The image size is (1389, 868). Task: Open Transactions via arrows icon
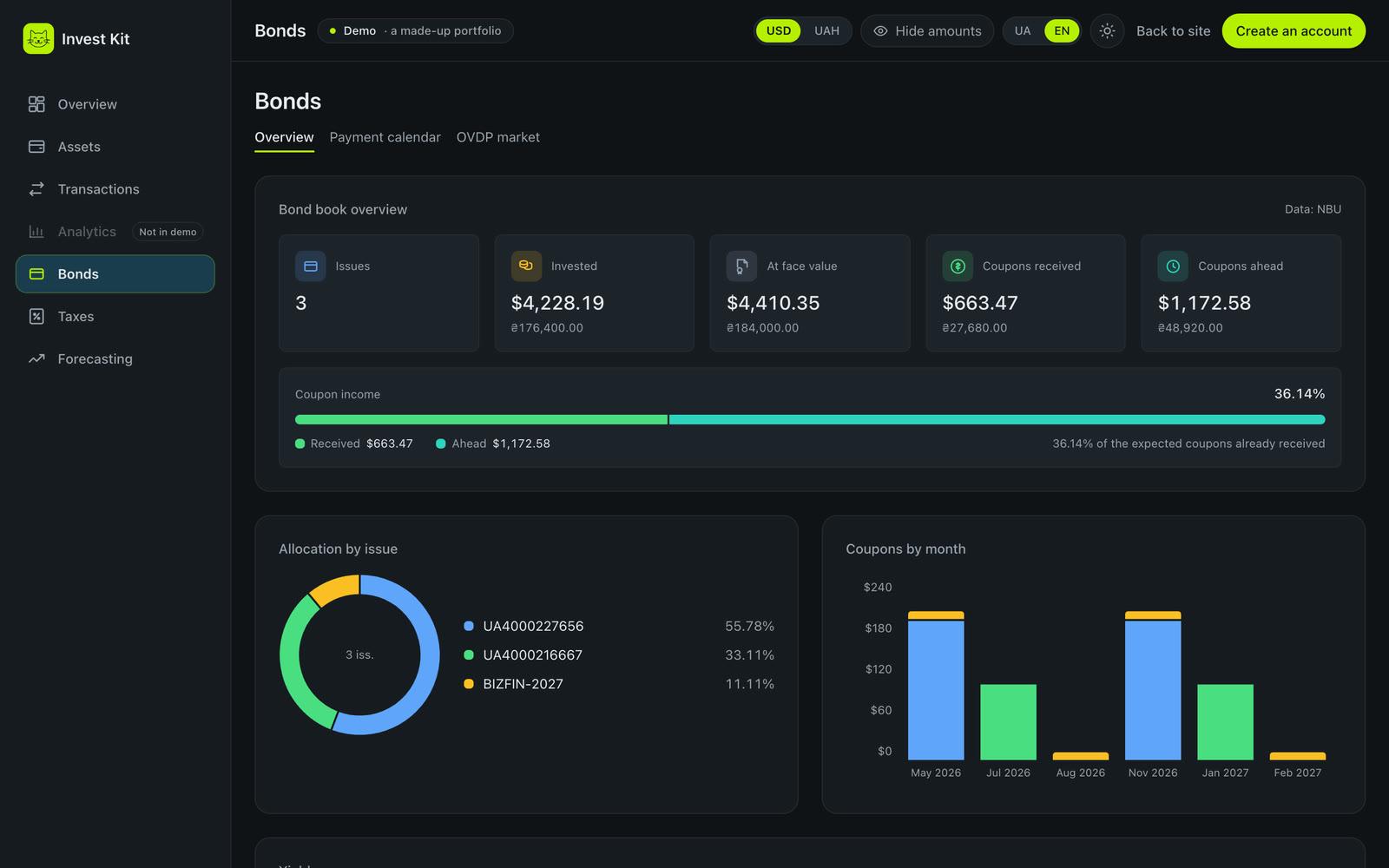point(36,189)
